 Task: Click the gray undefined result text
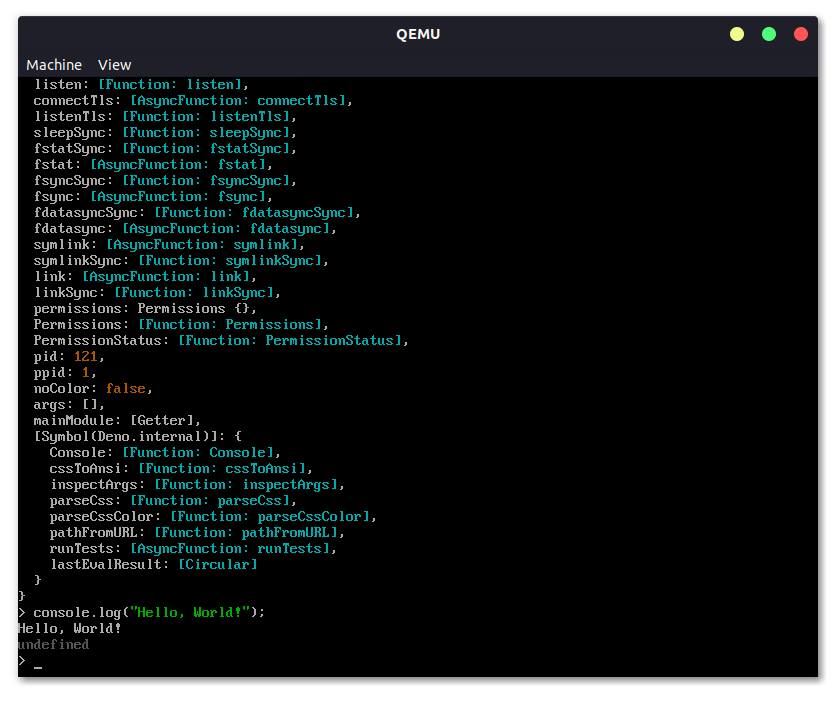(x=53, y=645)
